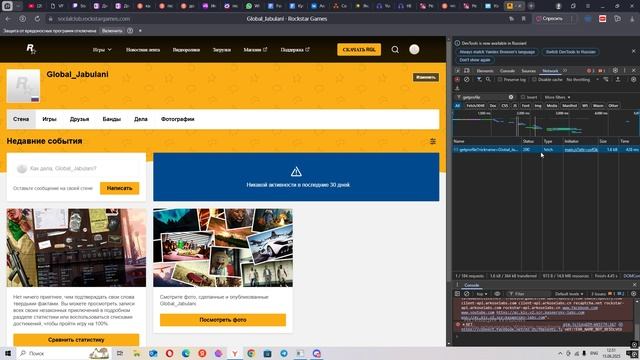Click Switch DevTools to Russian button

(571, 52)
